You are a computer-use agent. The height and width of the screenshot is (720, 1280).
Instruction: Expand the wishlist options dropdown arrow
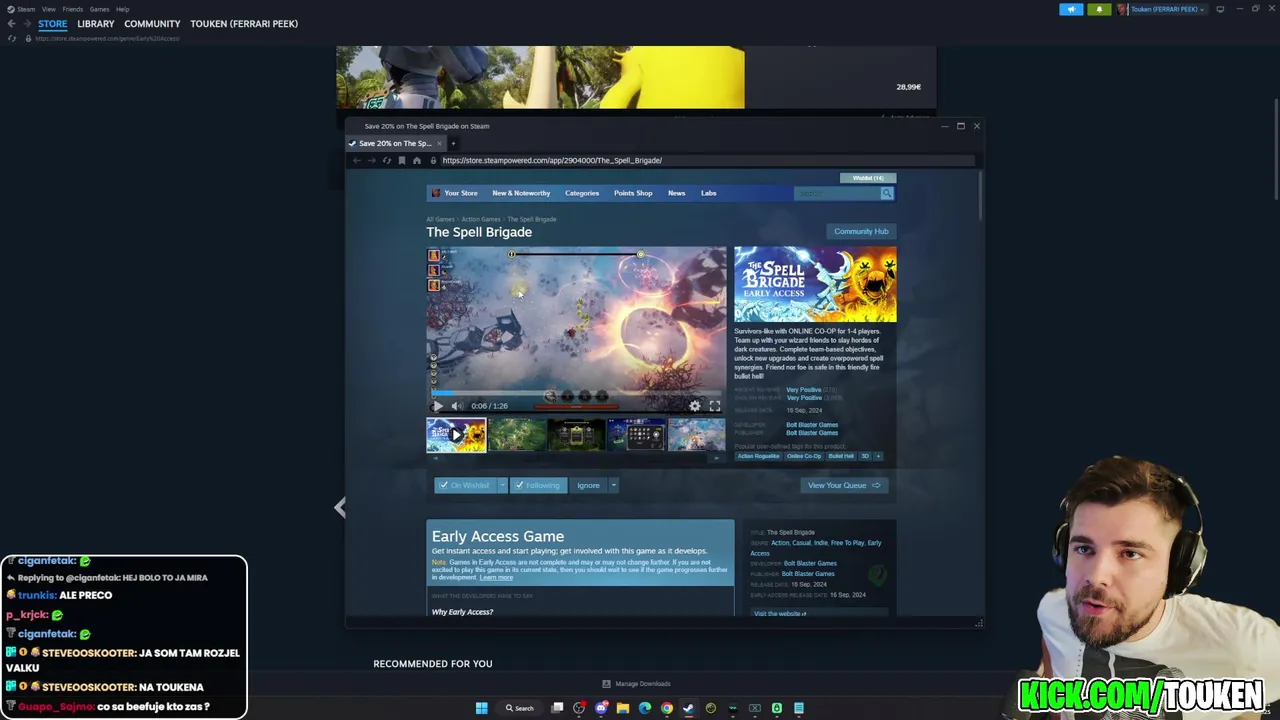click(x=502, y=485)
